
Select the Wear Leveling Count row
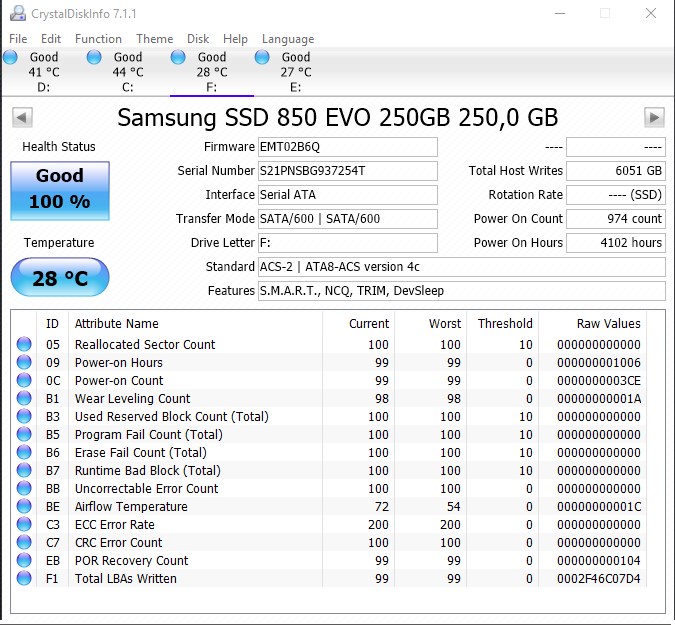point(329,399)
